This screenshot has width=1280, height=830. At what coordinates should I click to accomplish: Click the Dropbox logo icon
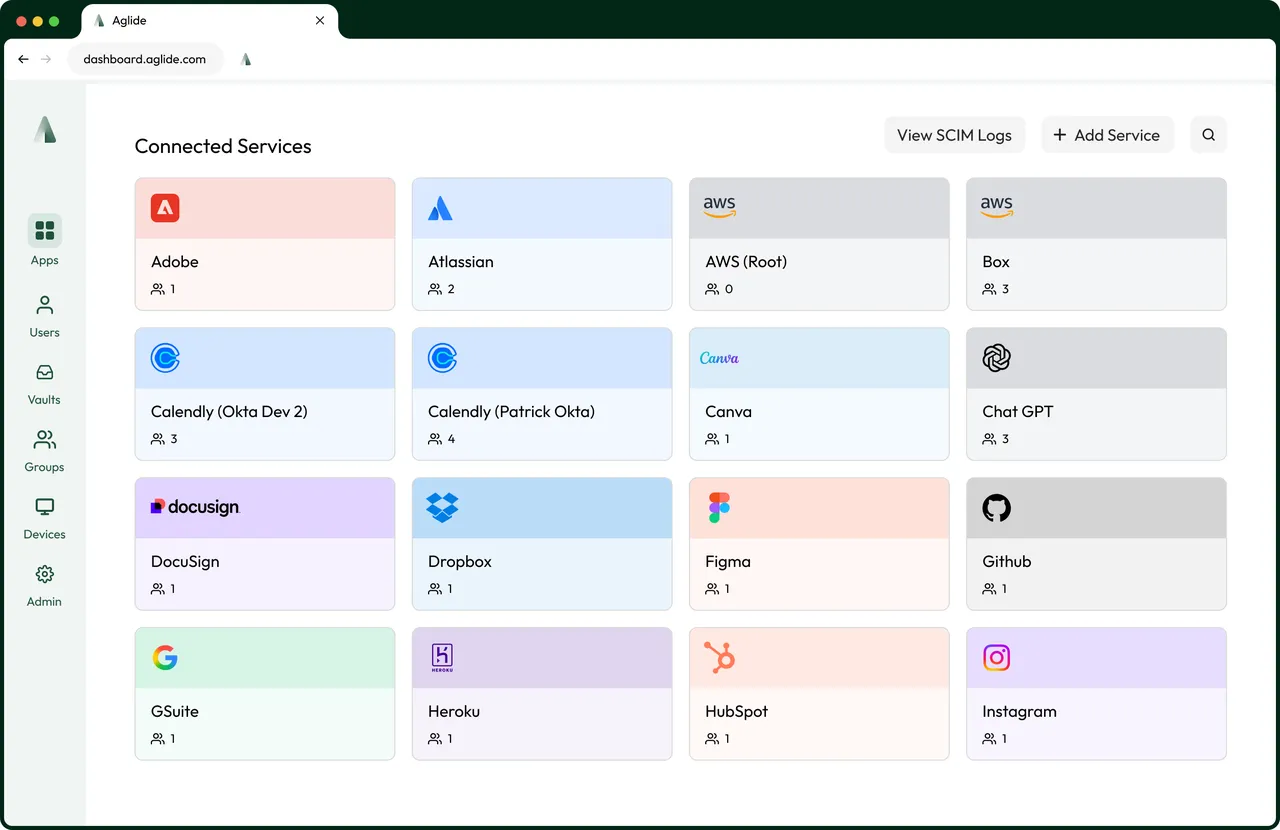[442, 508]
